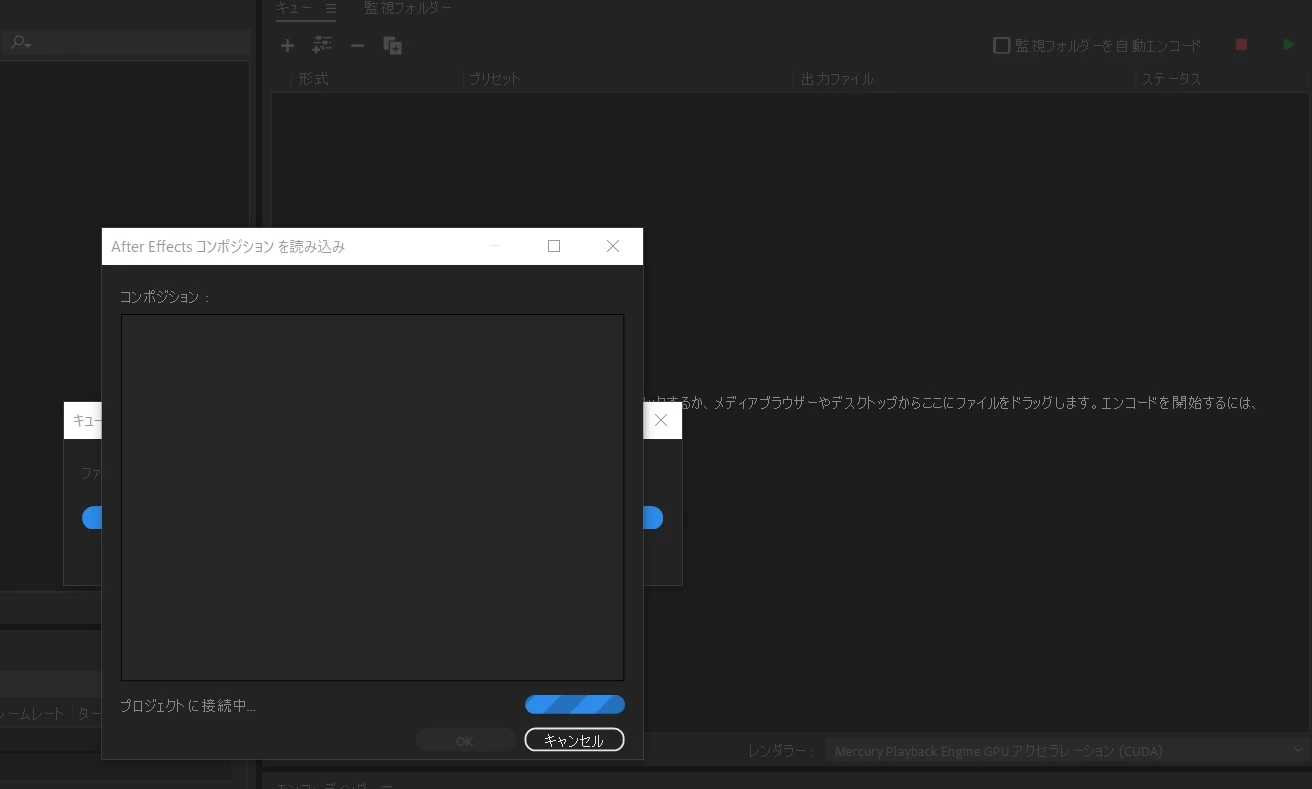Image resolution: width=1312 pixels, height=789 pixels.
Task: Switch to the 監視フォルダー tab
Action: point(407,8)
